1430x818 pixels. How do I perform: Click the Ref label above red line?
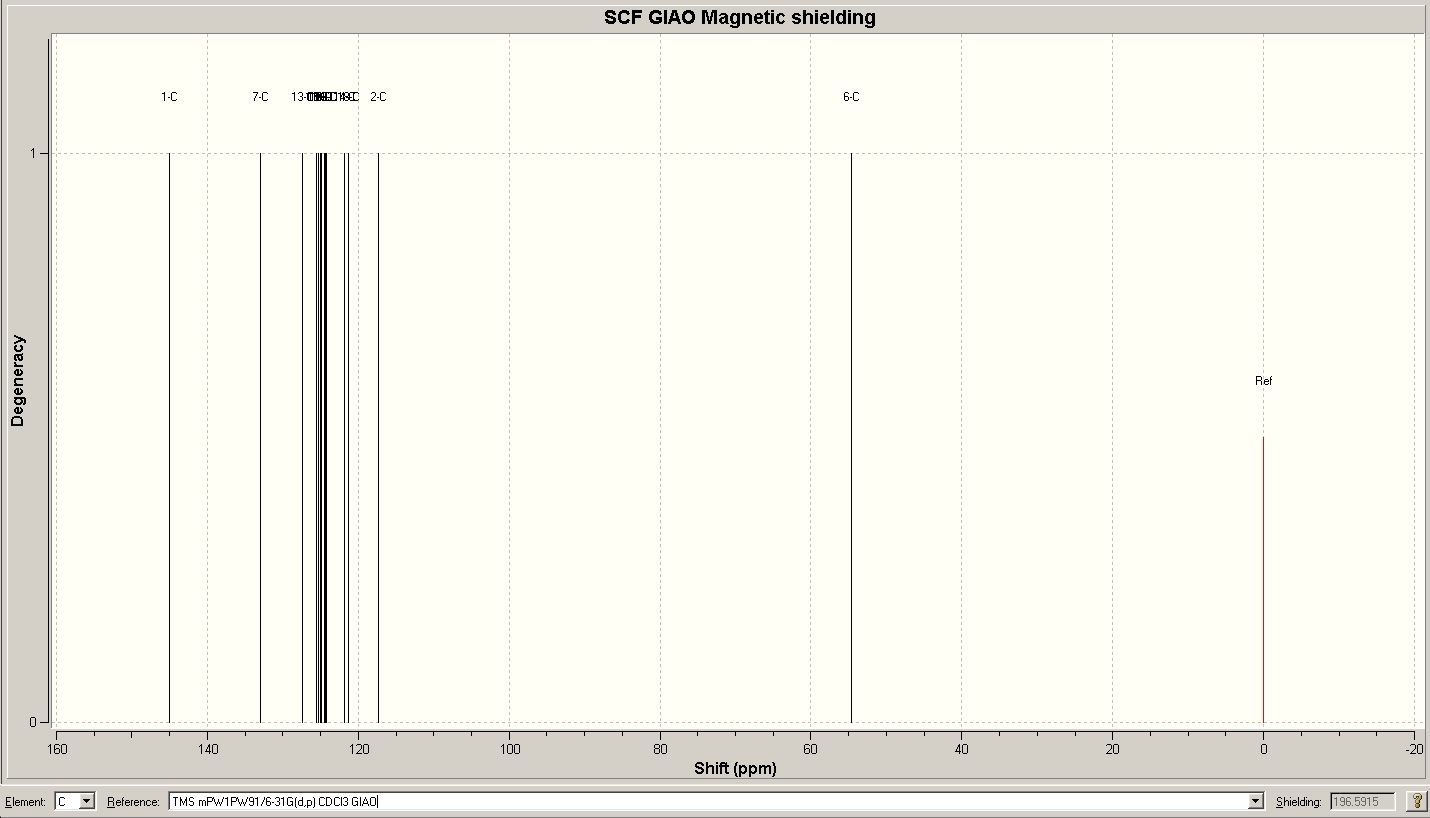point(1264,381)
